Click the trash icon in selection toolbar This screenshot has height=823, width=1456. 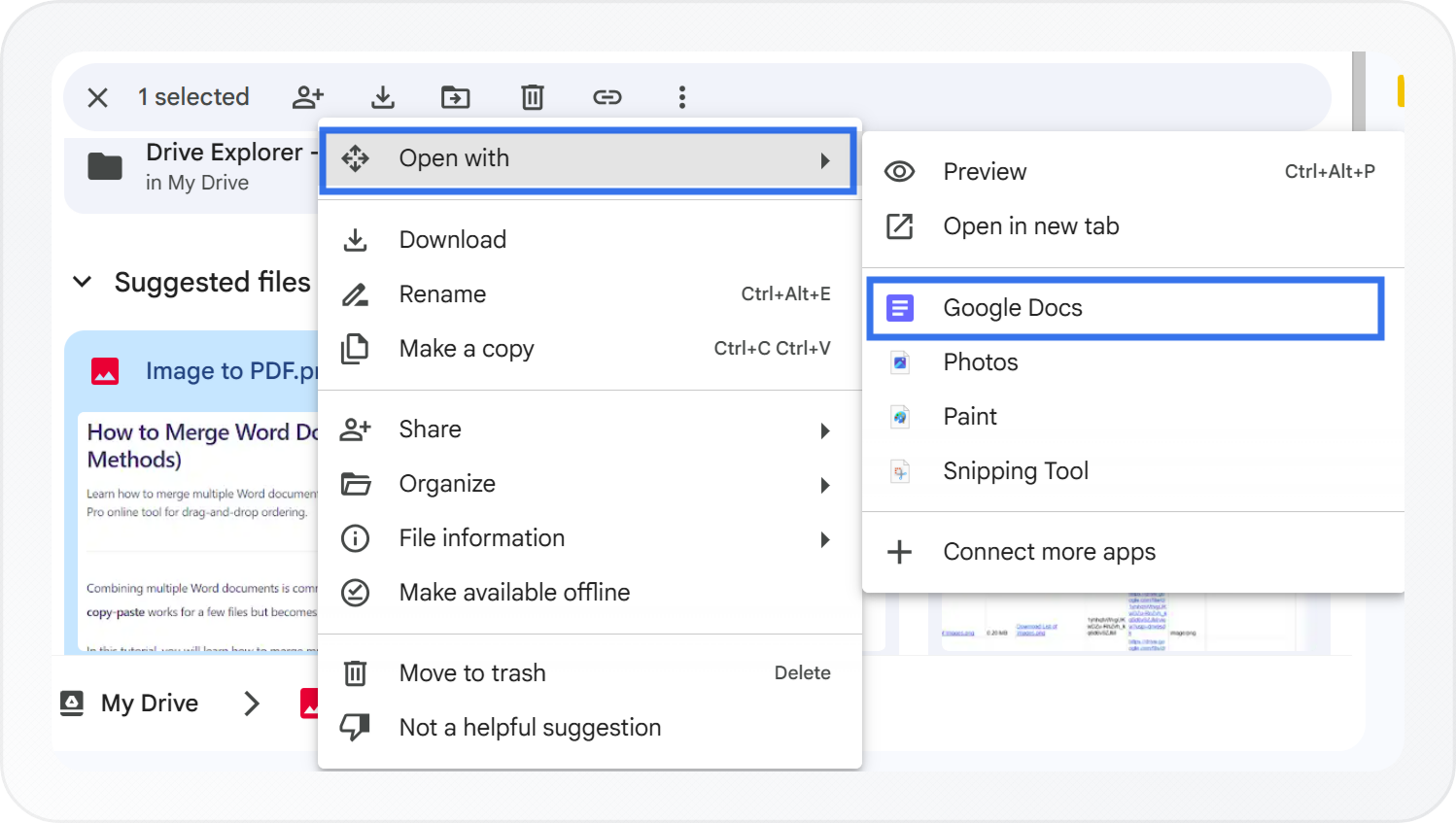click(x=532, y=97)
